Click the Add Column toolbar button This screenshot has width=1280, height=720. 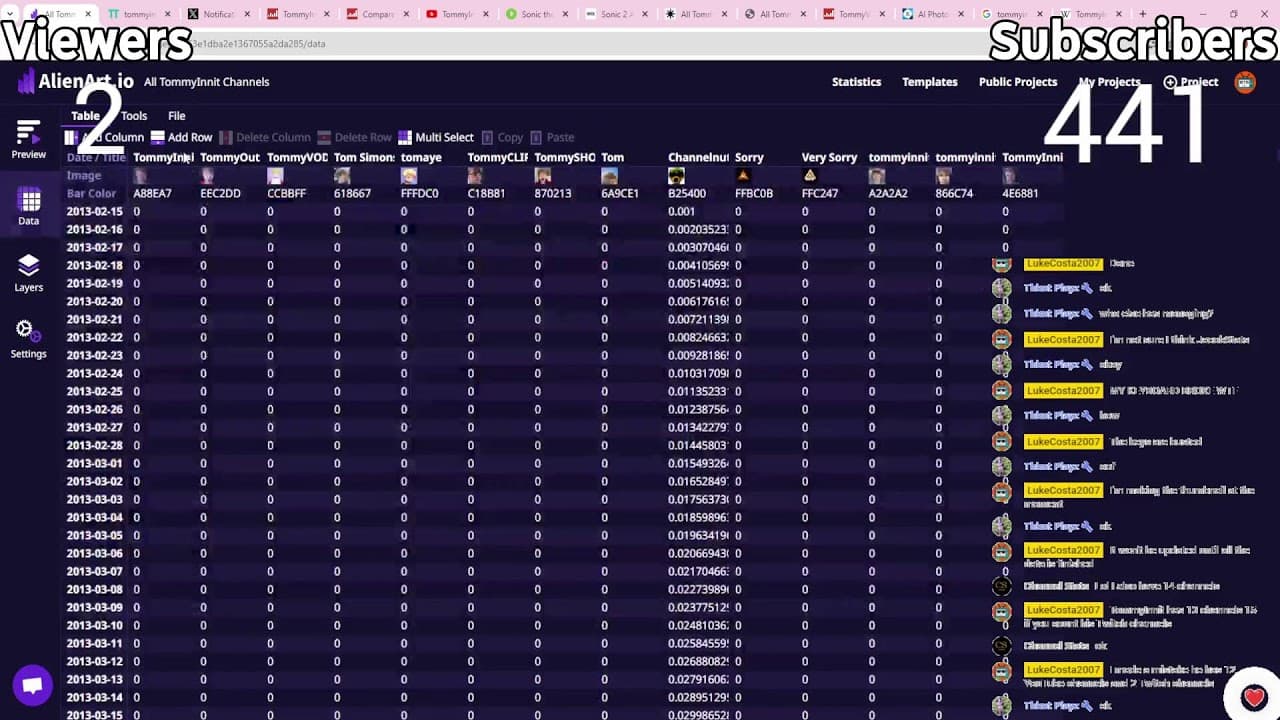coord(105,137)
